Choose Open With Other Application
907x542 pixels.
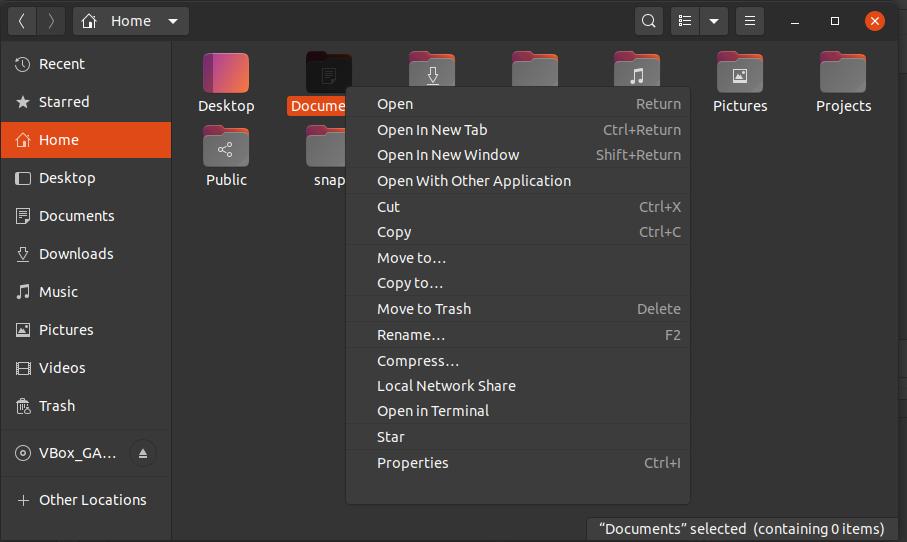518,181
